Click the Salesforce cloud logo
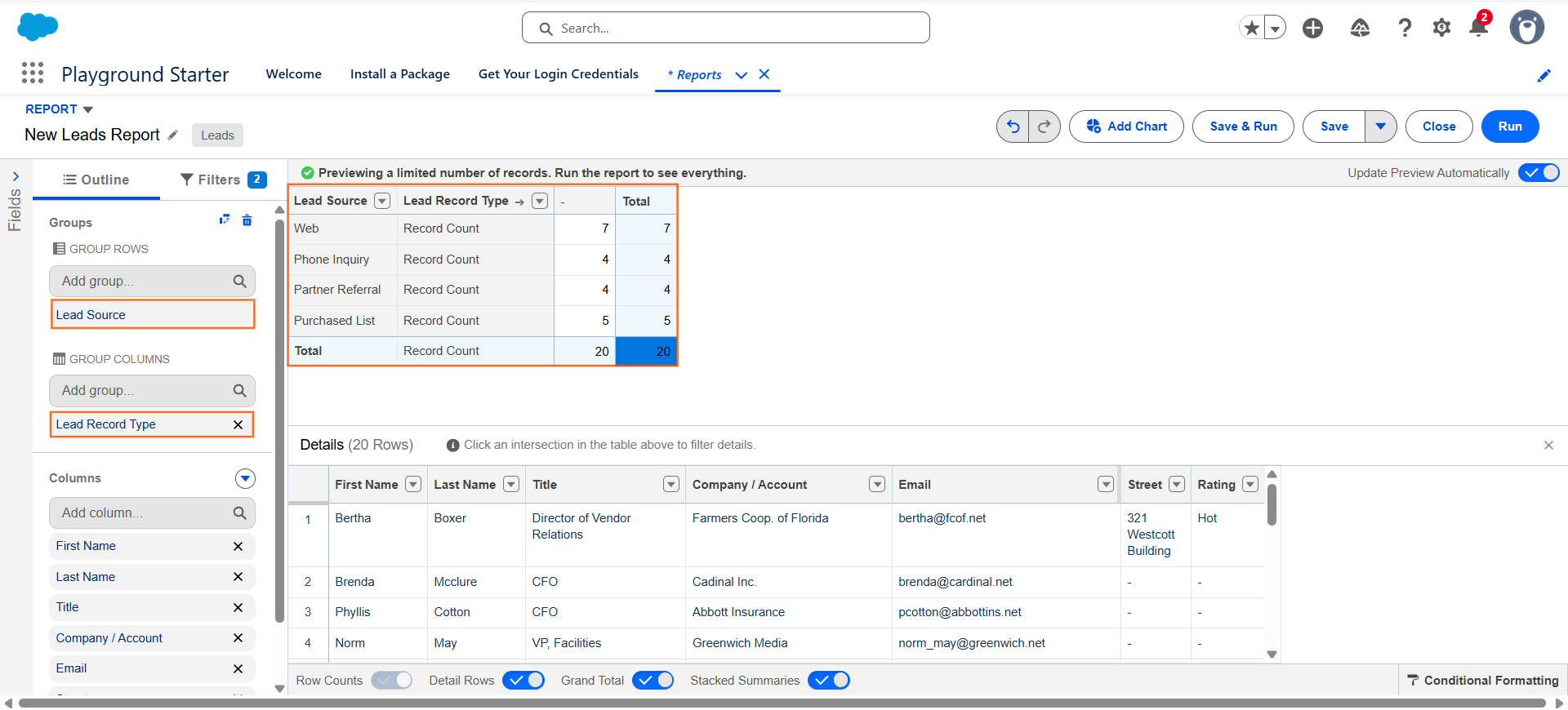Screen dimensions: 1568x710 point(38,27)
